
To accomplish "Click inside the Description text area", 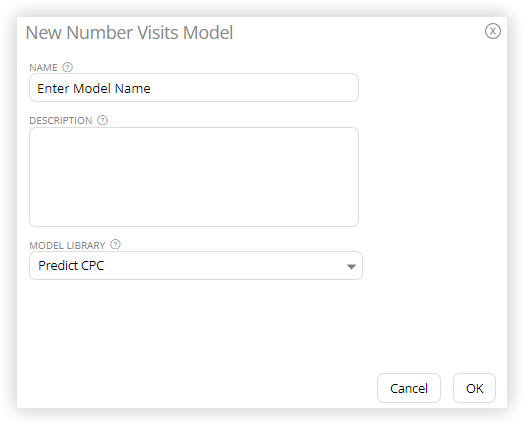I will [194, 177].
